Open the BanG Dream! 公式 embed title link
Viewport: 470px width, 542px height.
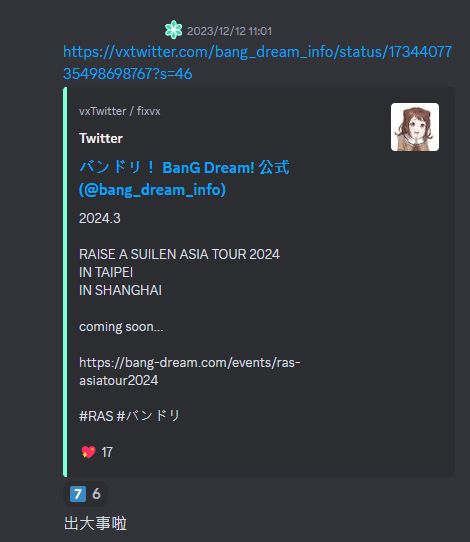click(x=184, y=178)
